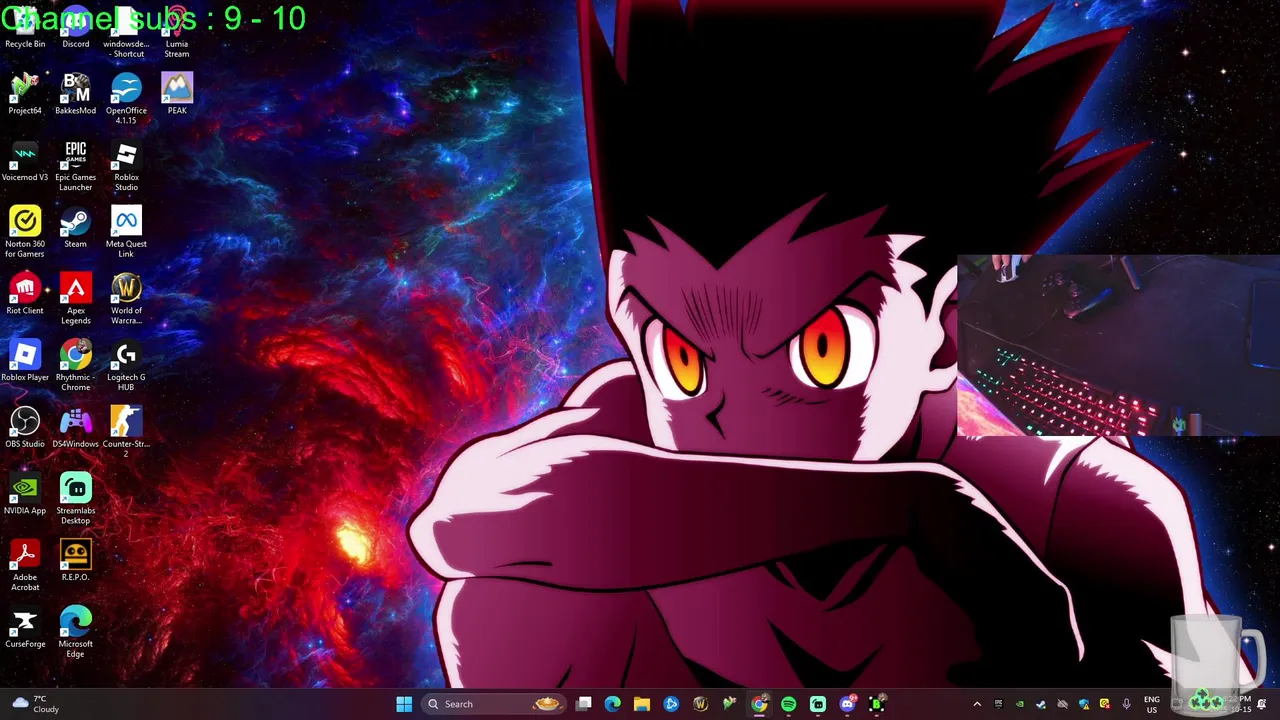
Task: Launch the Epic Games Launcher icon
Action: 76,166
